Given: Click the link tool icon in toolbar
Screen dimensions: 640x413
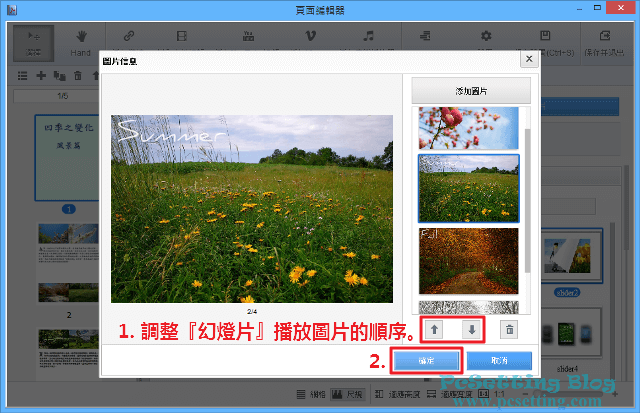Looking at the screenshot, I should (x=129, y=36).
